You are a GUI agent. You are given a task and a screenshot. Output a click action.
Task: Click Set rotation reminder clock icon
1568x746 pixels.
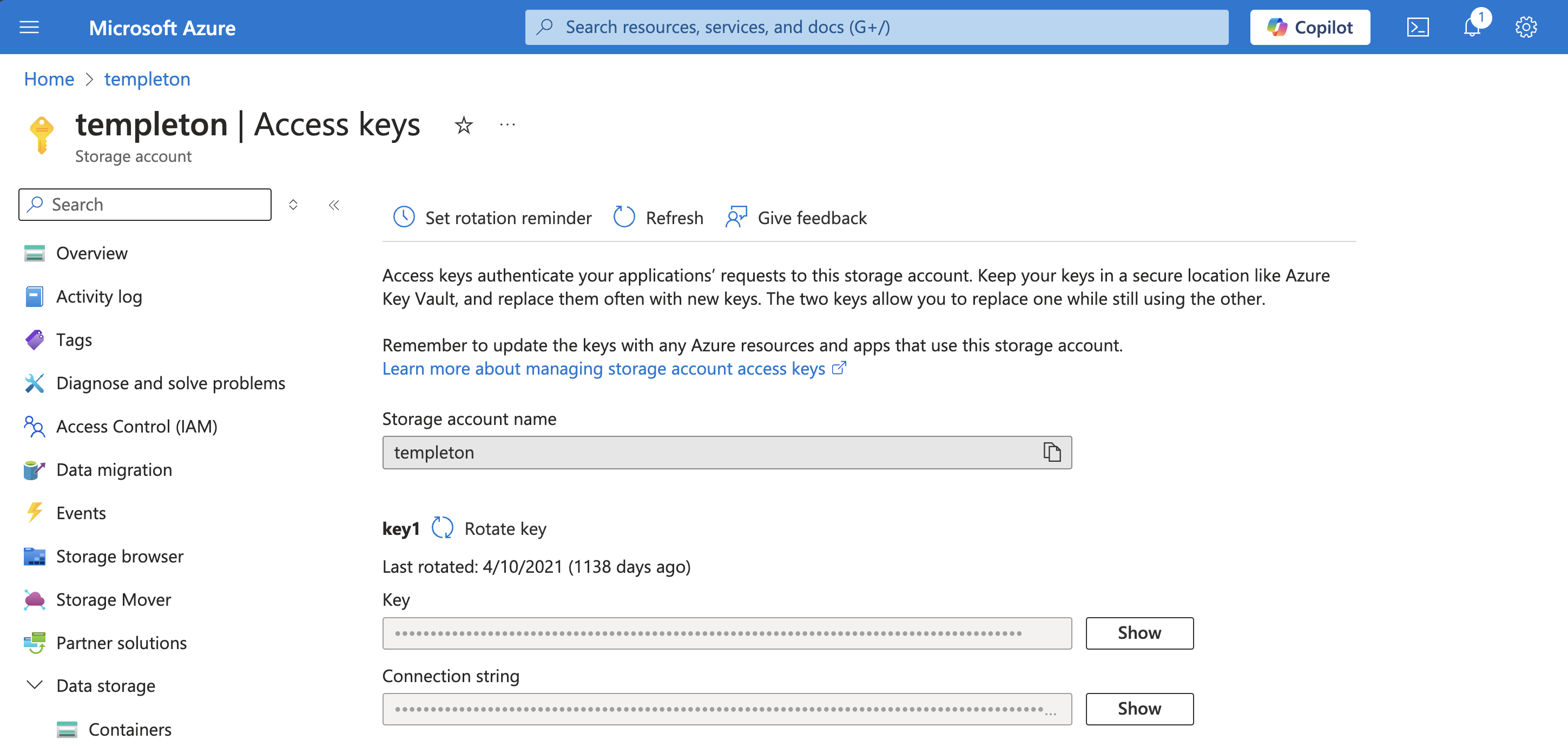point(404,218)
